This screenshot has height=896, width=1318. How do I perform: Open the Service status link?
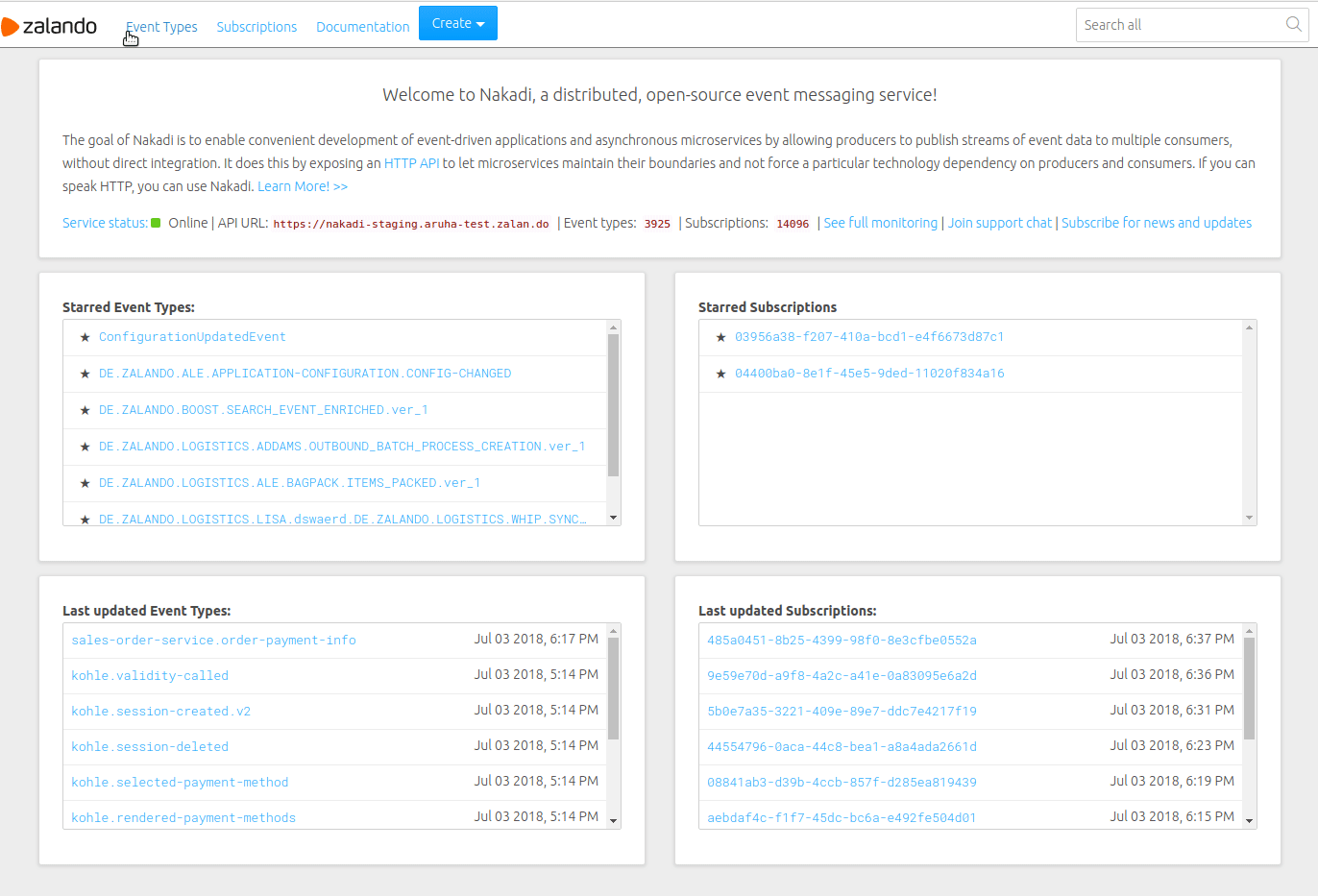coord(105,223)
